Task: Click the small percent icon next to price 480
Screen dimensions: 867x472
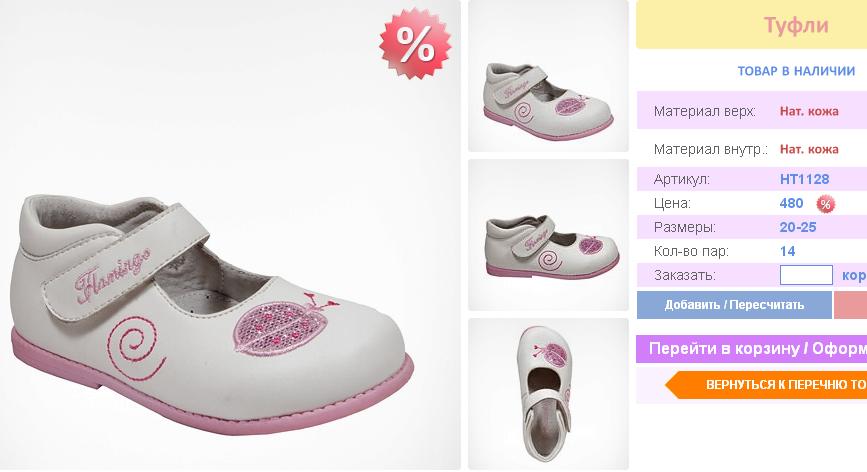Action: click(826, 204)
